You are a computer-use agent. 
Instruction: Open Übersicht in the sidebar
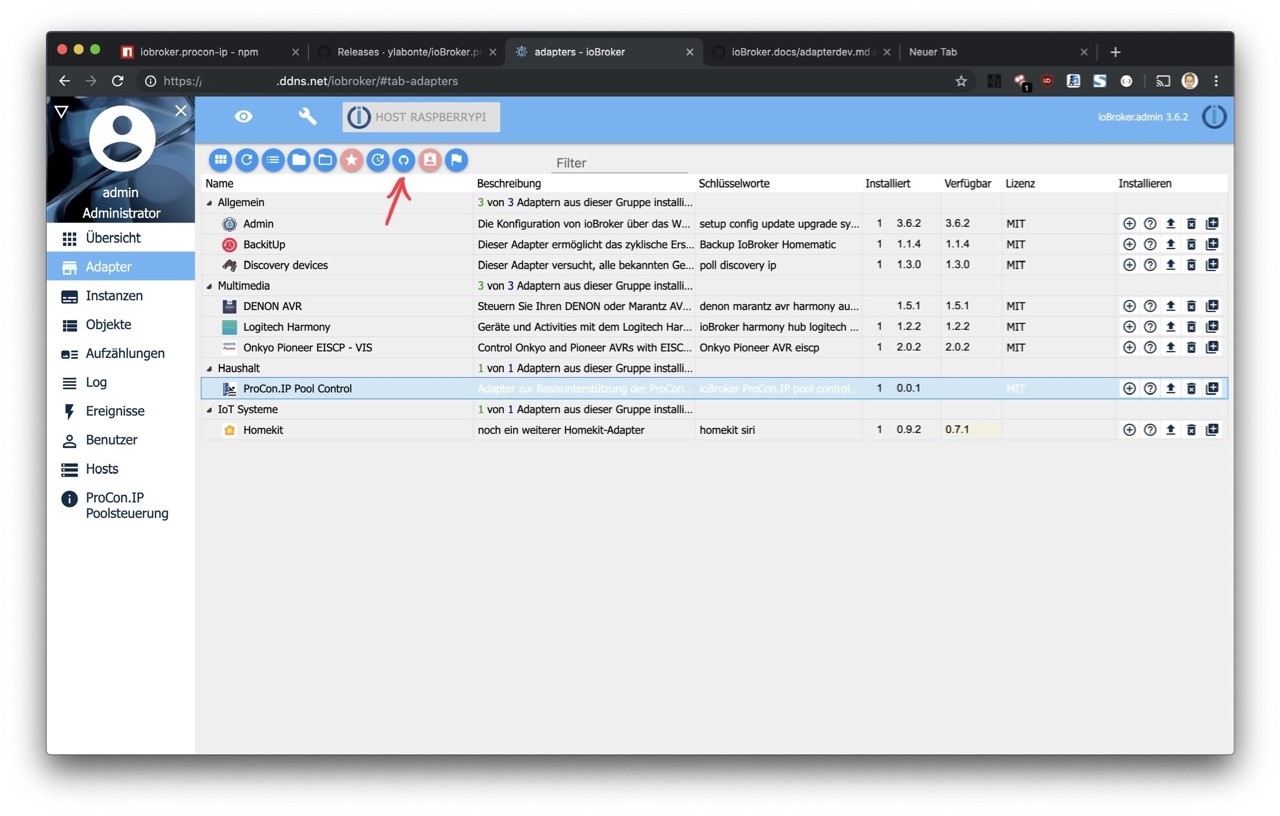click(121, 238)
